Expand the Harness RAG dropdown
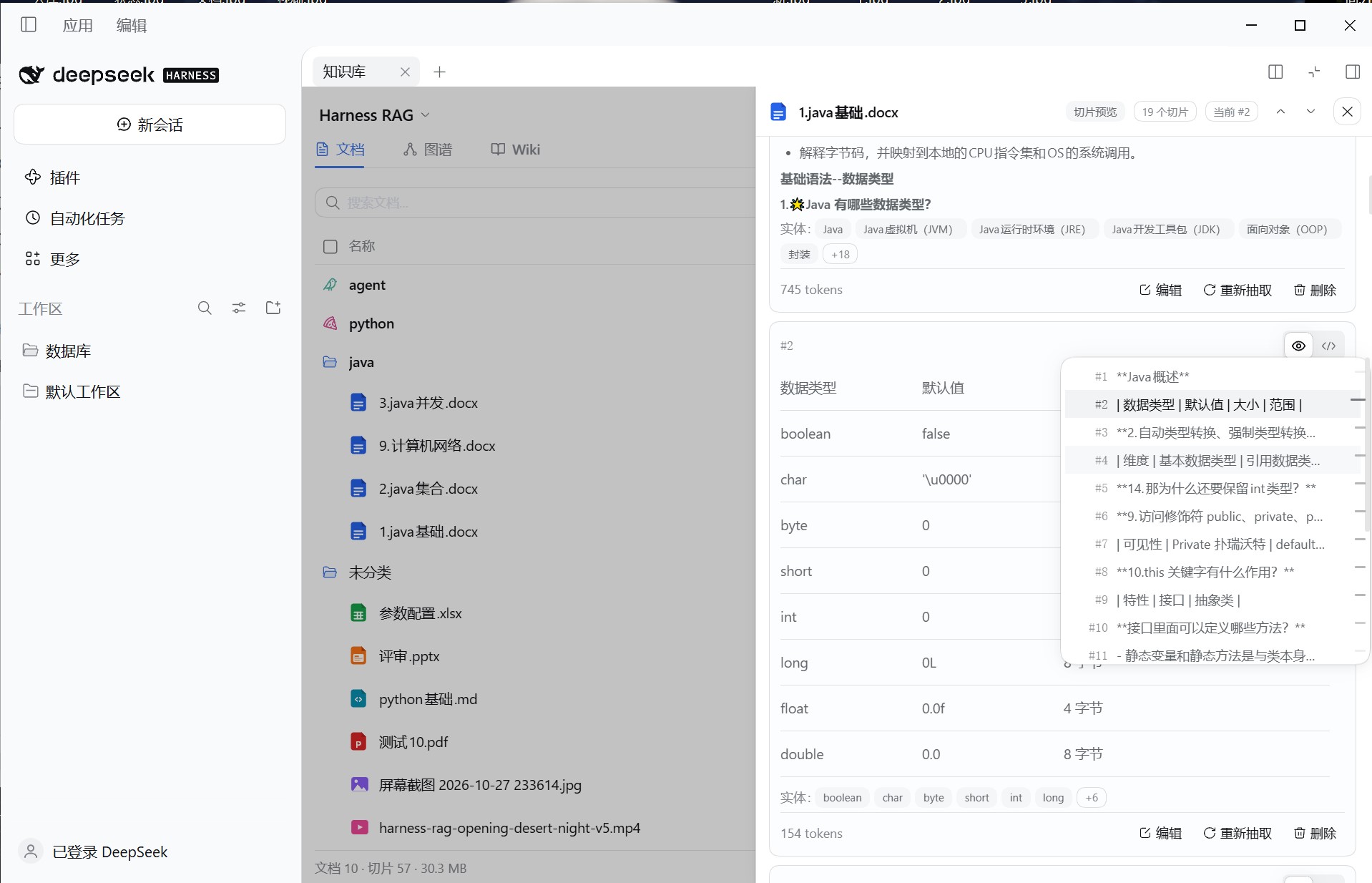Screen dimensions: 1372x883 (374, 115)
